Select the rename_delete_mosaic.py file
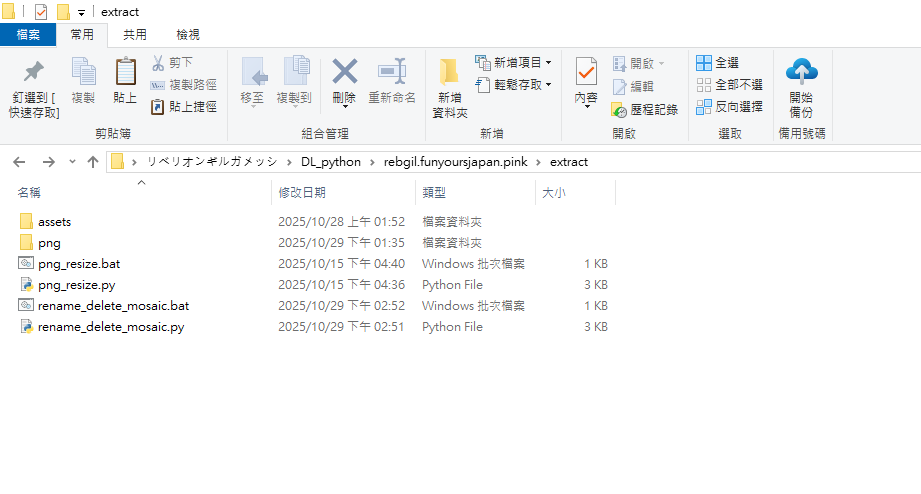921x494 pixels. pyautogui.click(x=110, y=327)
